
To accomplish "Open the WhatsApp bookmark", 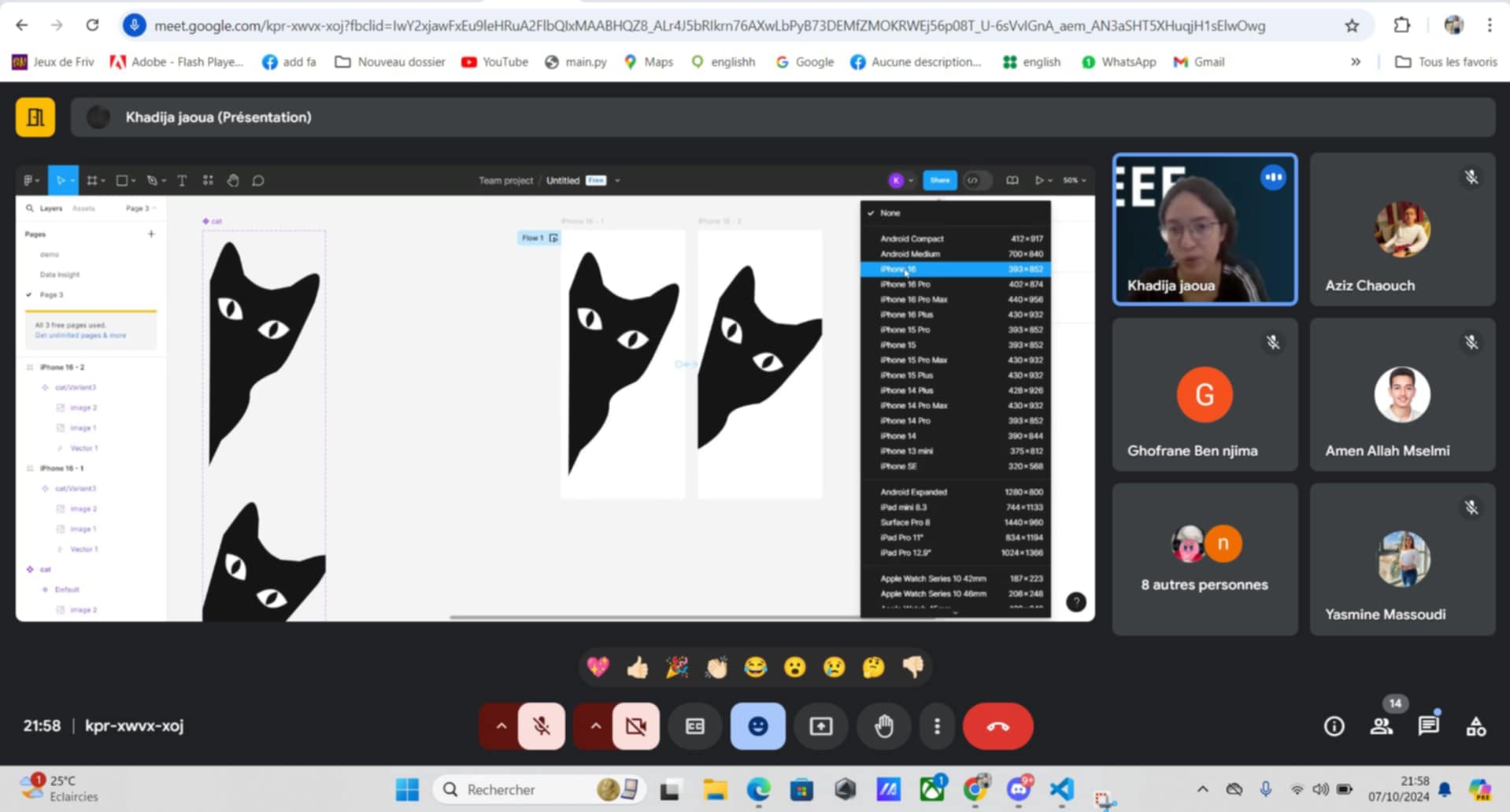I will (1118, 61).
